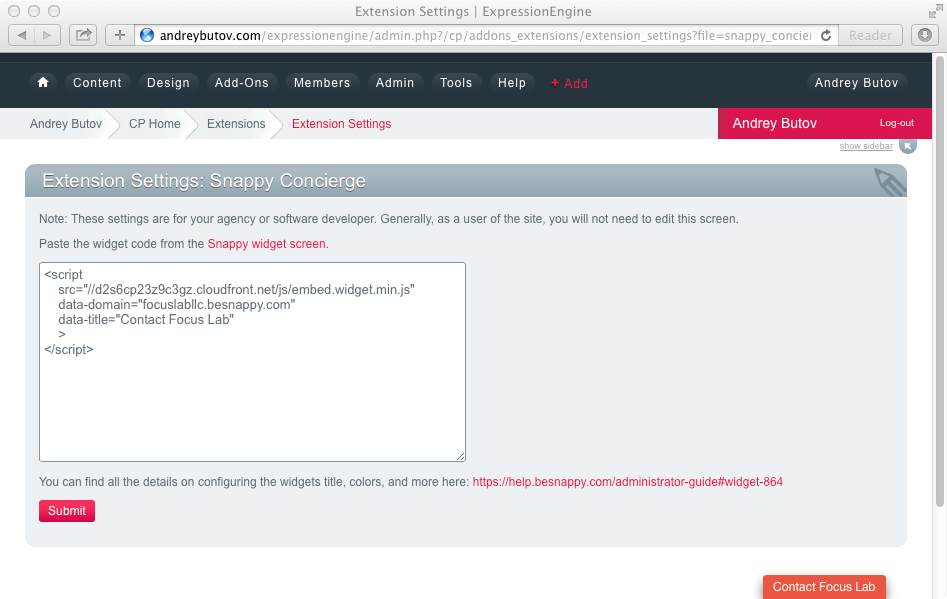Click the browser back arrow
Image resolution: width=947 pixels, height=599 pixels.
[x=22, y=35]
